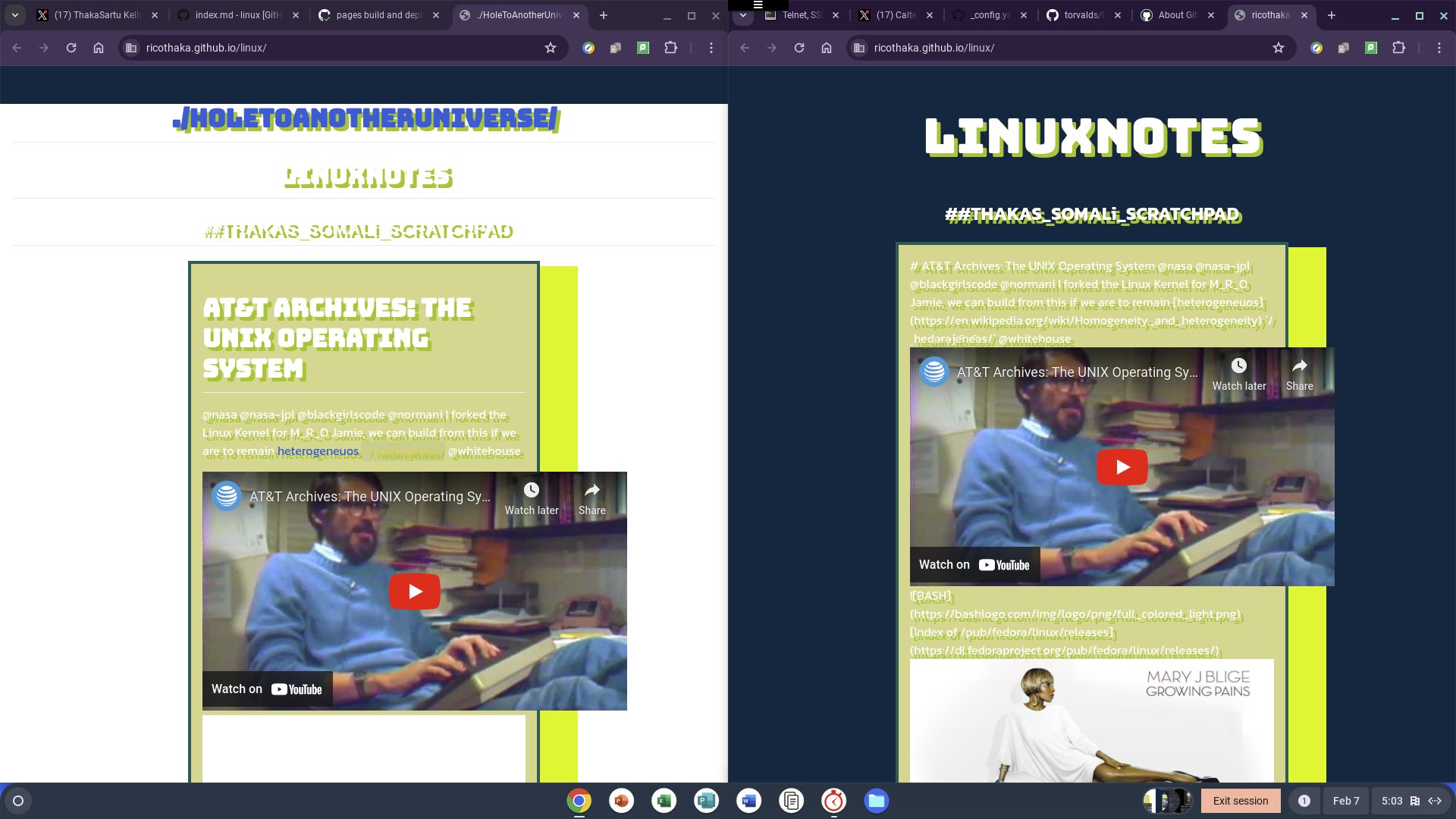Image resolution: width=1456 pixels, height=819 pixels.
Task: Open the red timer app from the shelf
Action: (833, 801)
